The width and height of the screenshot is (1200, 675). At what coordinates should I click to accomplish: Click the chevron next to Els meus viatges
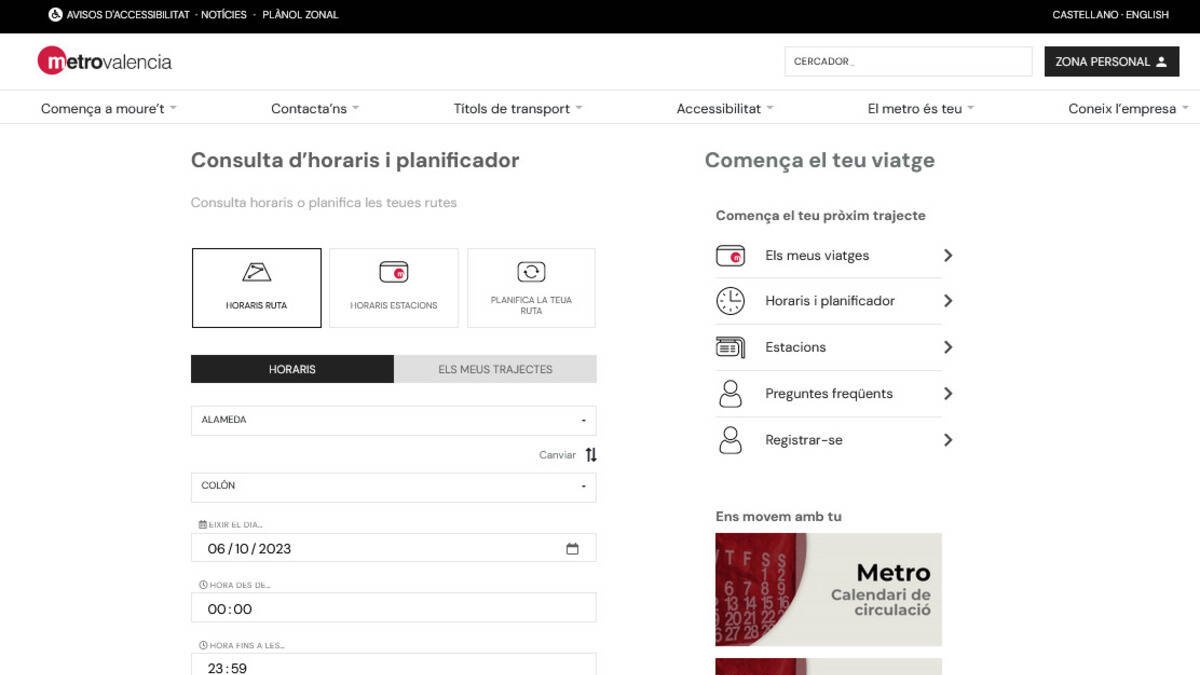pyautogui.click(x=948, y=256)
